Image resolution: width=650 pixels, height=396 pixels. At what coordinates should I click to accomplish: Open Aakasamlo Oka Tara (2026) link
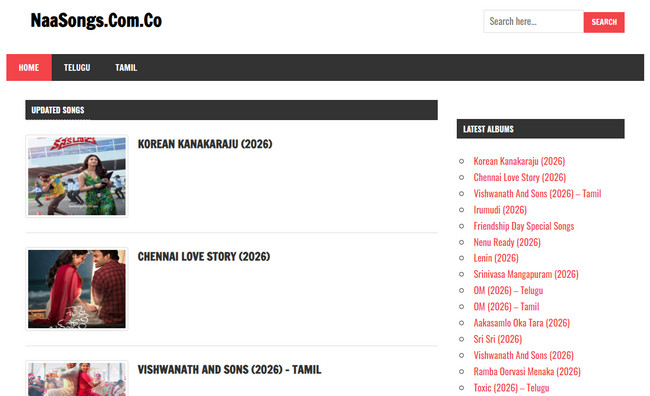tap(522, 323)
